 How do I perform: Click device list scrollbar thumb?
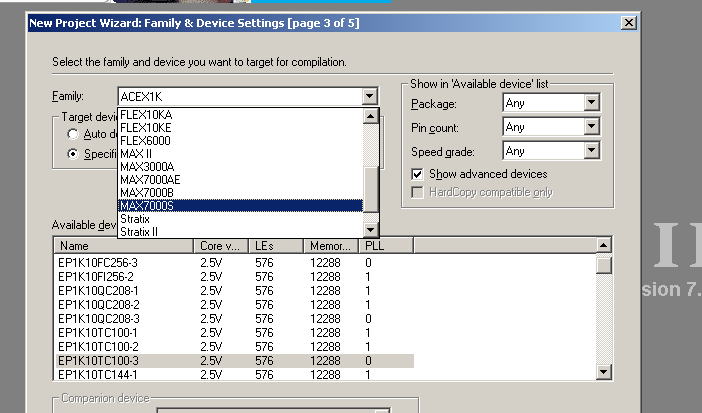click(x=604, y=264)
